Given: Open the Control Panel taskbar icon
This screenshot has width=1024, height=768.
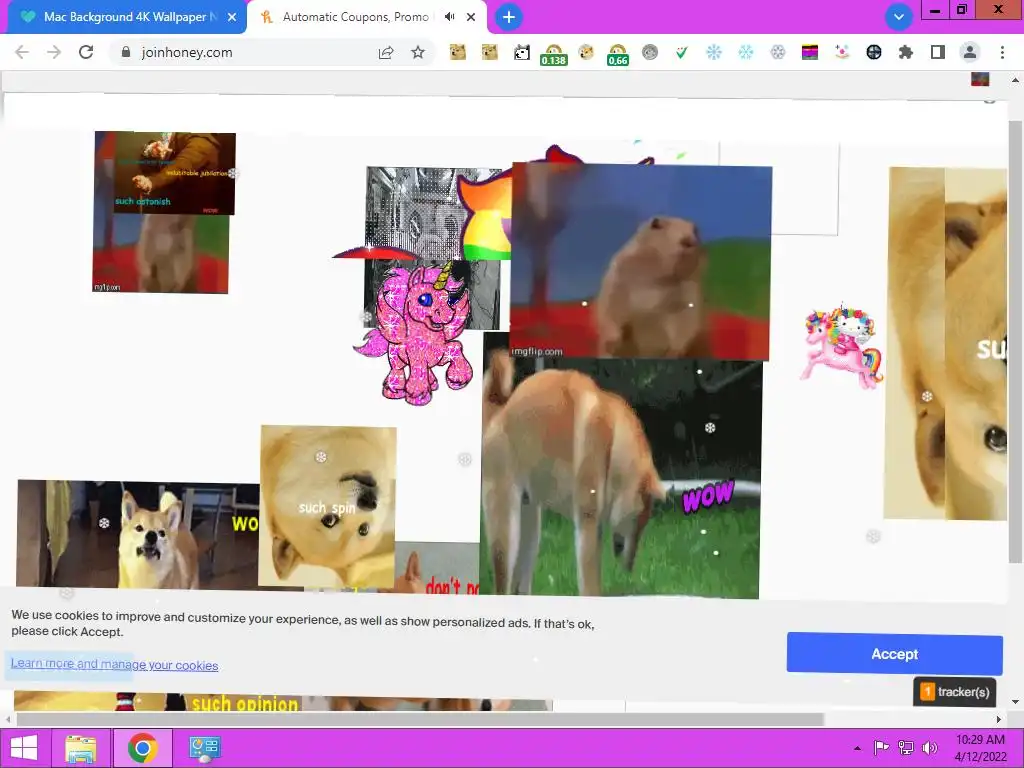Looking at the screenshot, I should pyautogui.click(x=204, y=748).
